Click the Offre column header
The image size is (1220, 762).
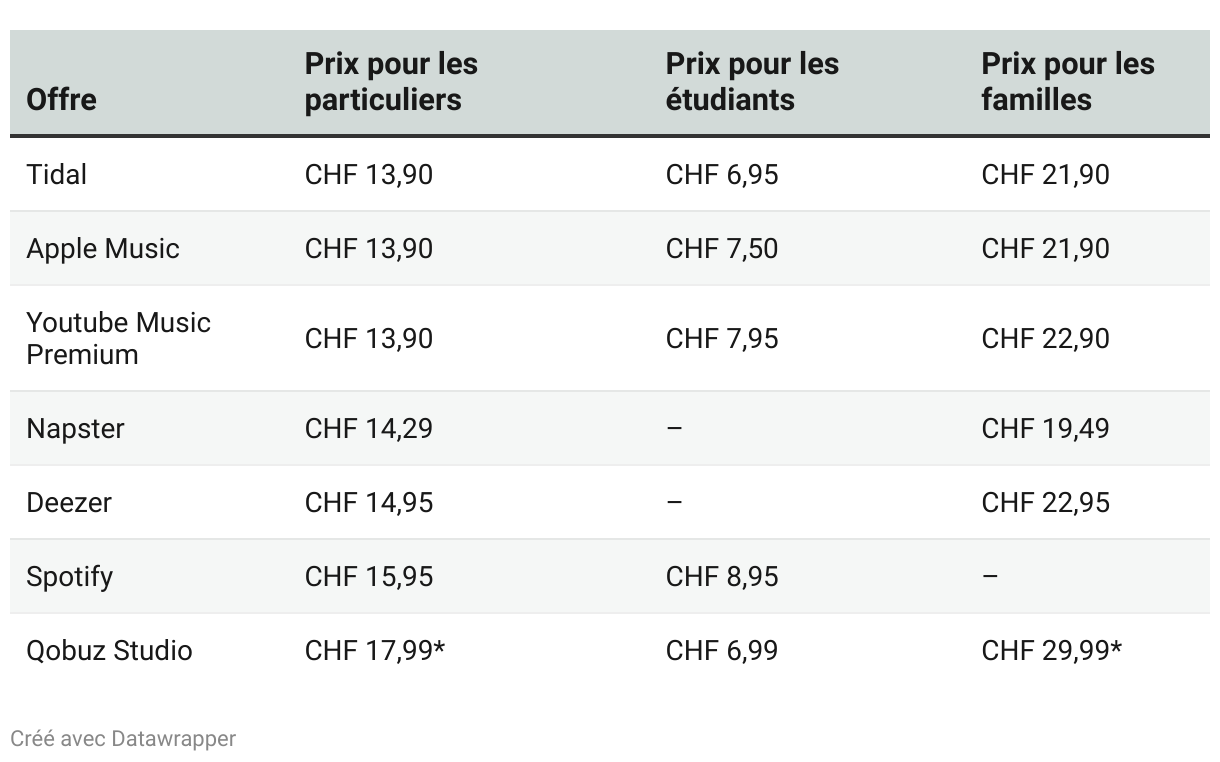pos(61,100)
